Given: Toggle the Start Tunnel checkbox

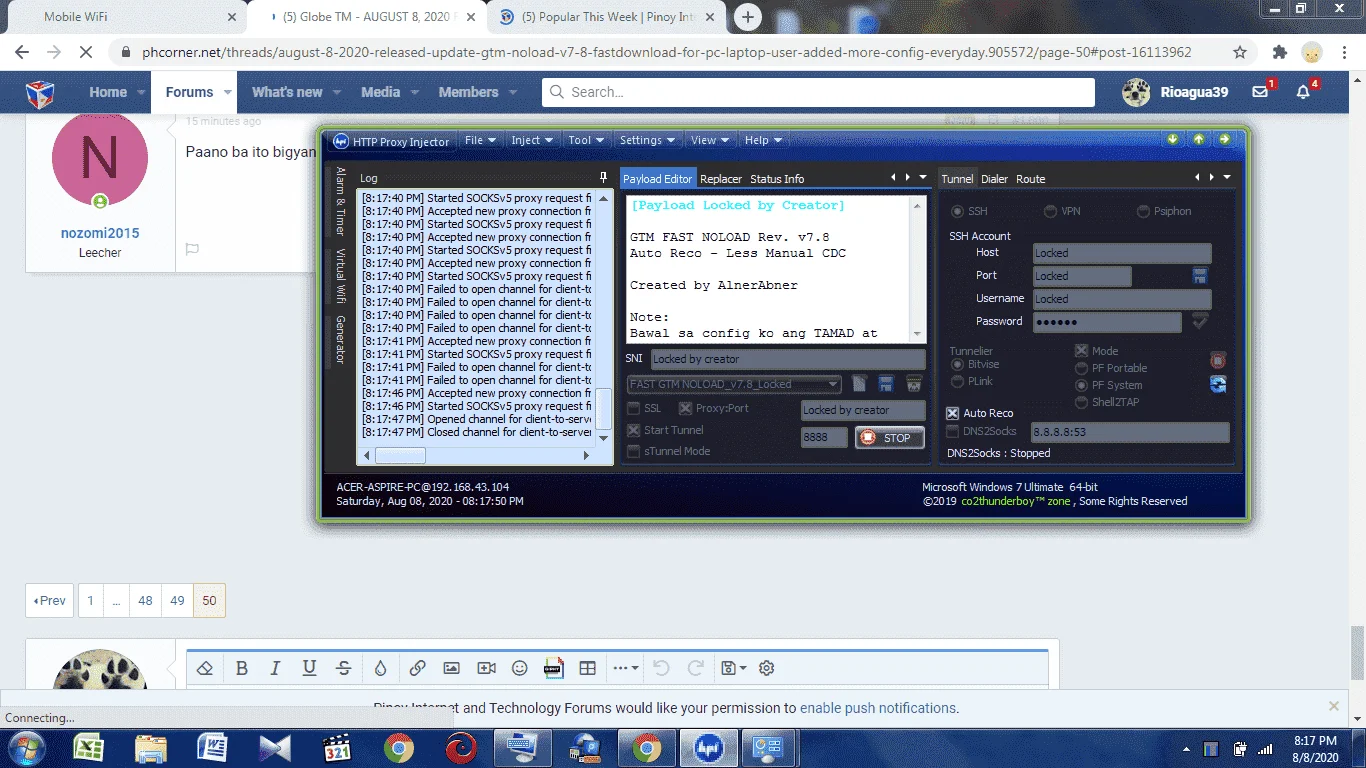Looking at the screenshot, I should pyautogui.click(x=633, y=430).
